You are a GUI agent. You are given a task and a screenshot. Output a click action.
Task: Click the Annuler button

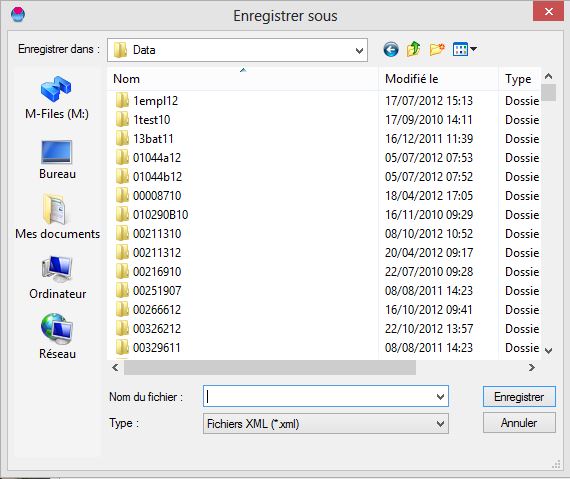(x=519, y=423)
